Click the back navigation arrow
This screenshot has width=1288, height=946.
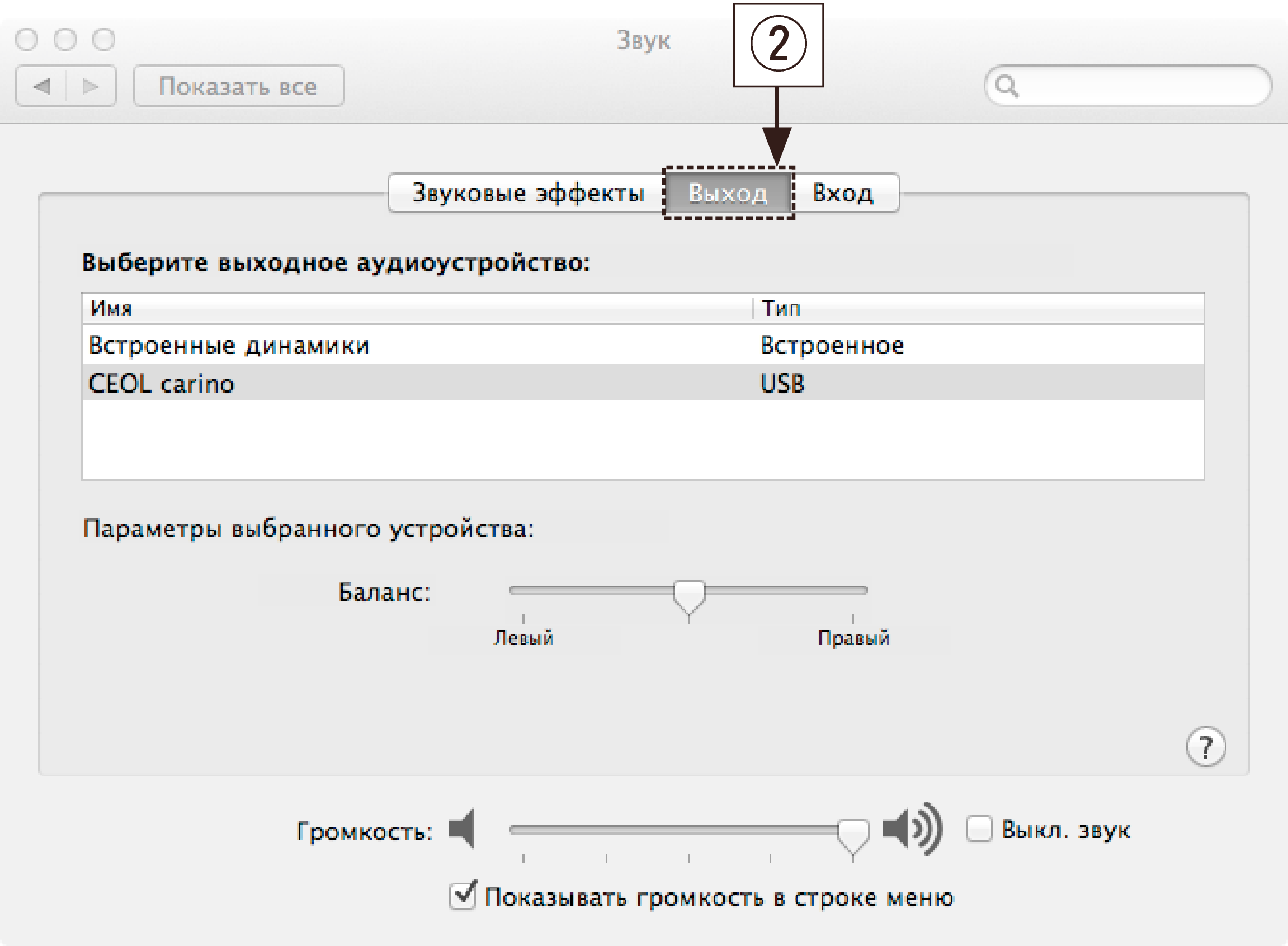click(x=43, y=87)
